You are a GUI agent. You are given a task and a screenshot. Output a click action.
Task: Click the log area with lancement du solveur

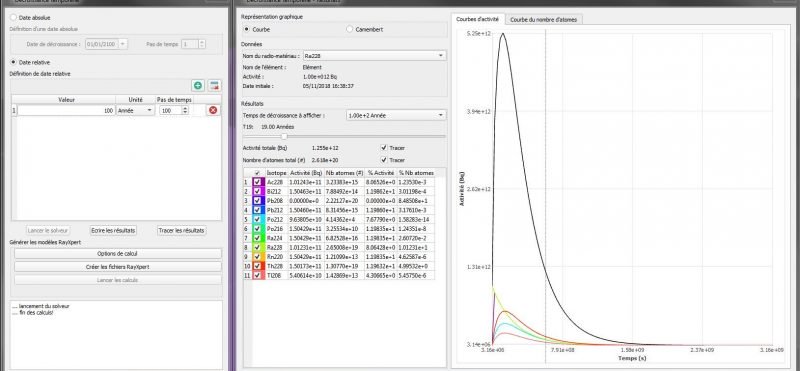click(117, 334)
